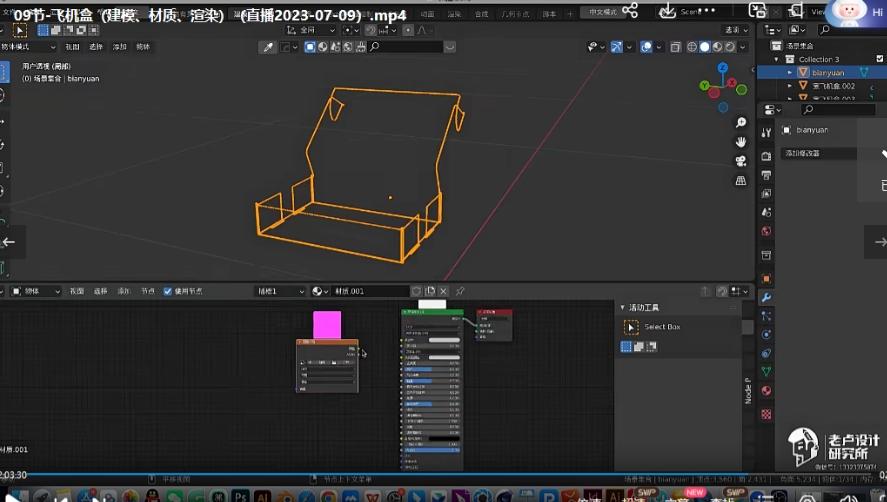This screenshot has width=887, height=502.
Task: Click the magenta color preview on node
Action: pos(327,324)
